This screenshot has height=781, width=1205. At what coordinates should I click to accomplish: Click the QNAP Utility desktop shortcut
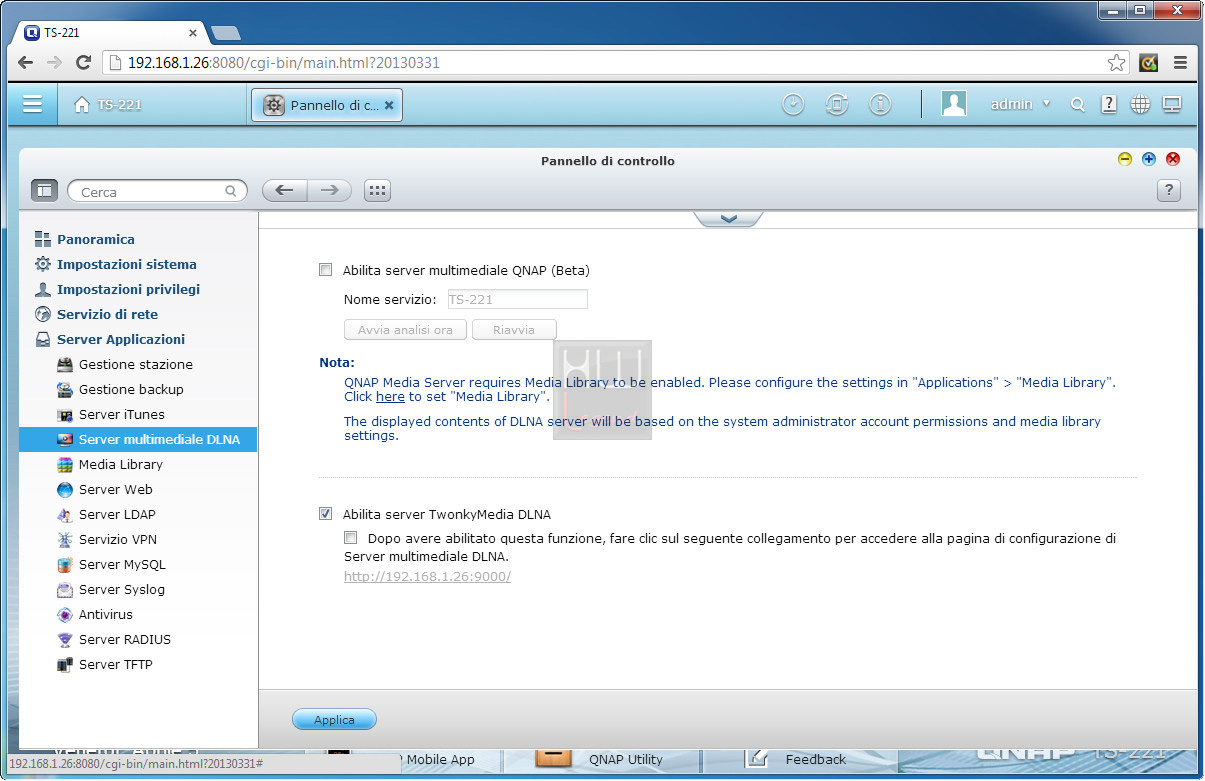600,759
